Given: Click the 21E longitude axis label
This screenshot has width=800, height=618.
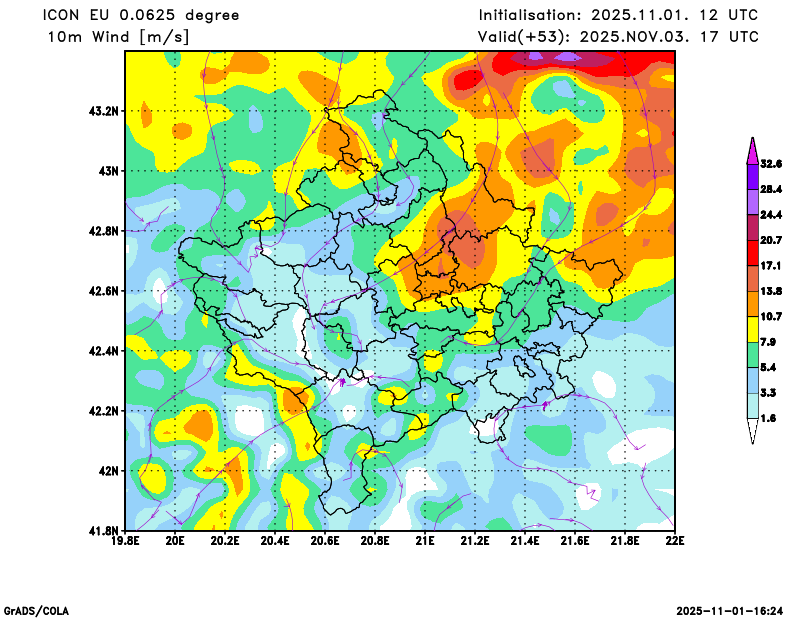Looking at the screenshot, I should (x=425, y=541).
